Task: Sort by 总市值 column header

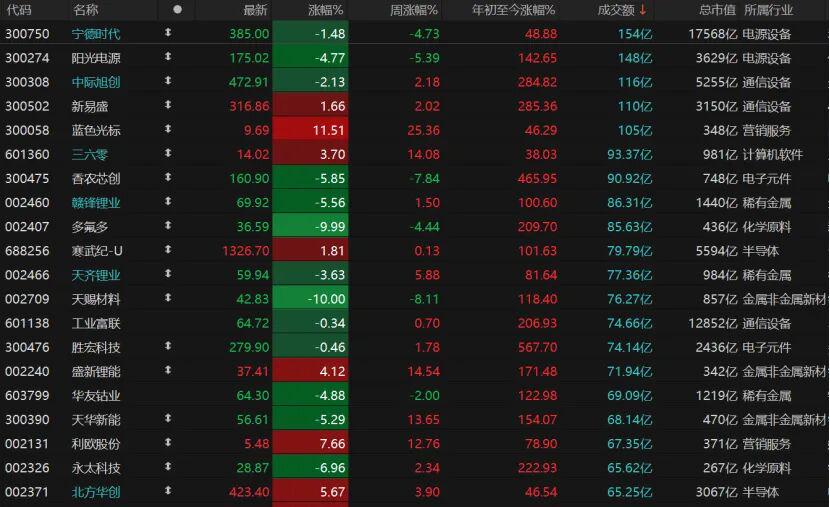Action: (x=717, y=10)
